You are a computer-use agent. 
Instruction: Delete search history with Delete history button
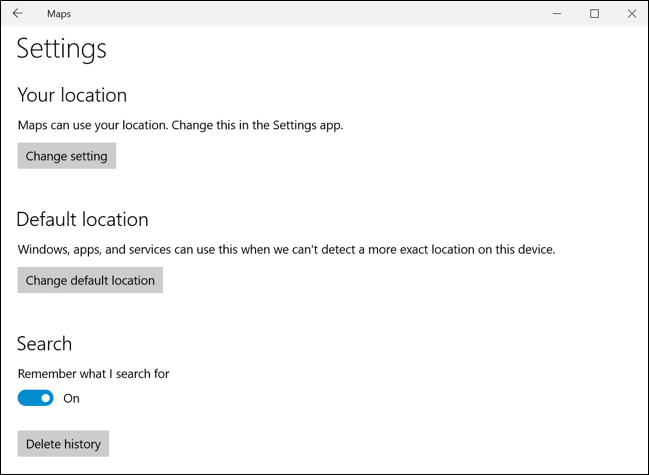(x=63, y=444)
